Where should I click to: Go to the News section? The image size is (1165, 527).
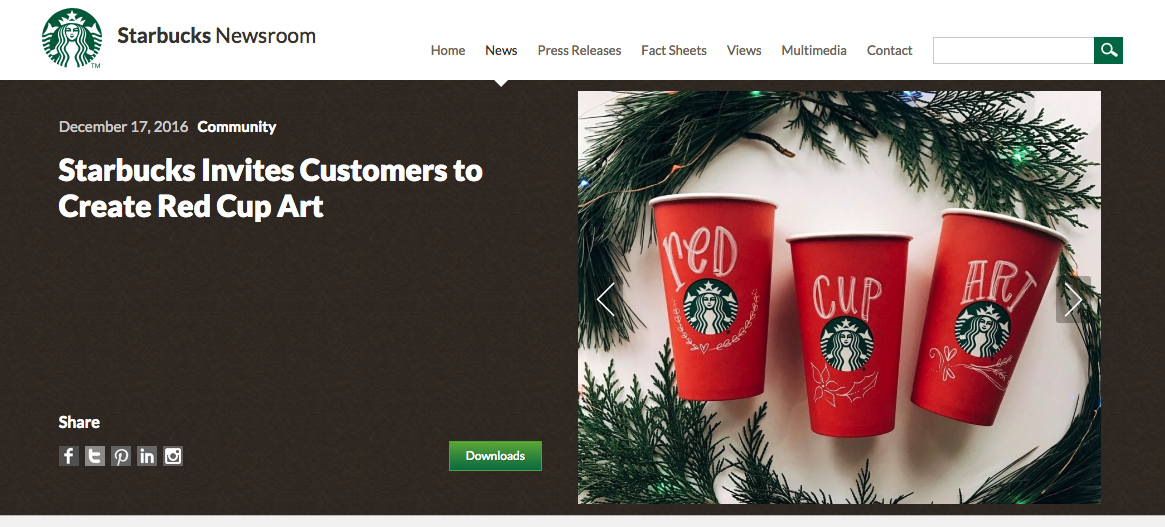pyautogui.click(x=501, y=51)
